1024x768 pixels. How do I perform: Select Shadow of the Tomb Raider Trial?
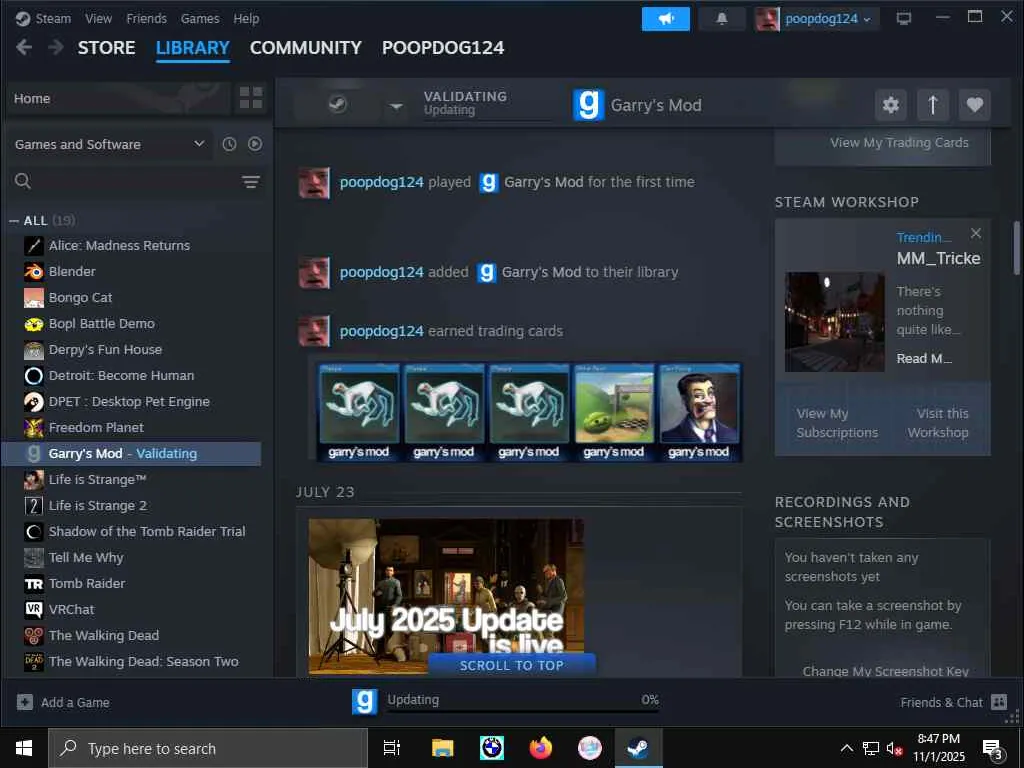tap(131, 532)
